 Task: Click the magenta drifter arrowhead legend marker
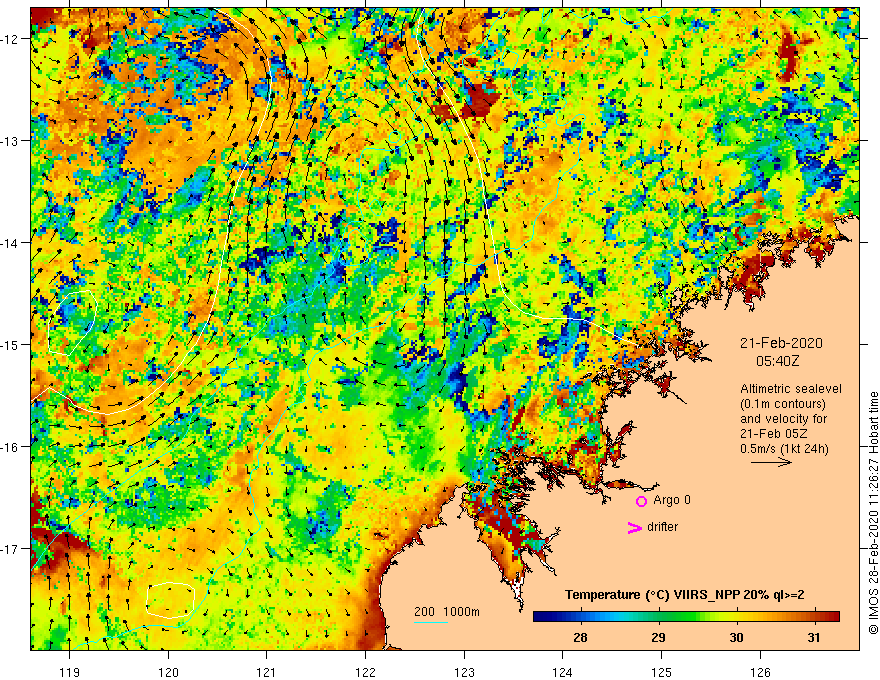coord(634,527)
